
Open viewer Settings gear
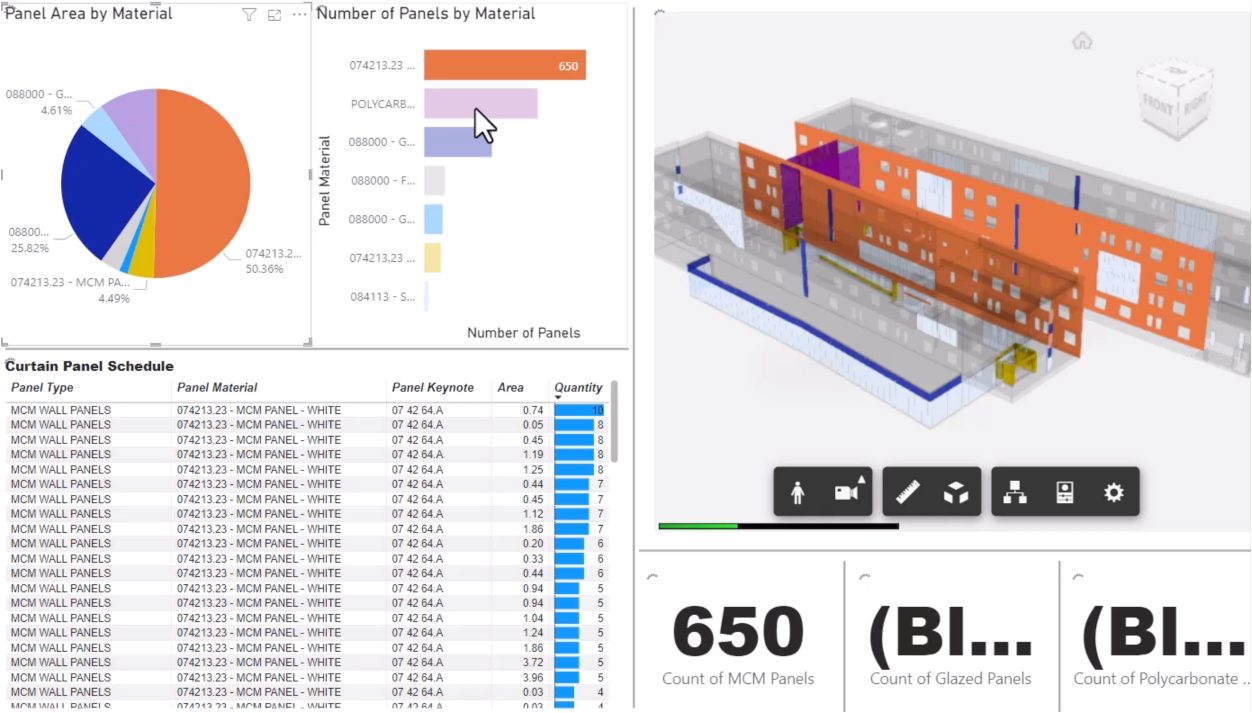pos(1113,492)
